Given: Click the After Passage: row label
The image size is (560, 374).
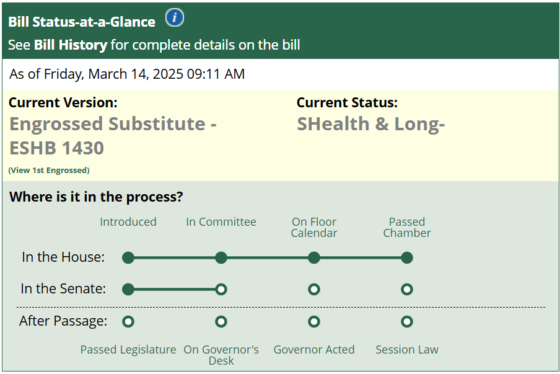Looking at the screenshot, I should click(x=63, y=321).
